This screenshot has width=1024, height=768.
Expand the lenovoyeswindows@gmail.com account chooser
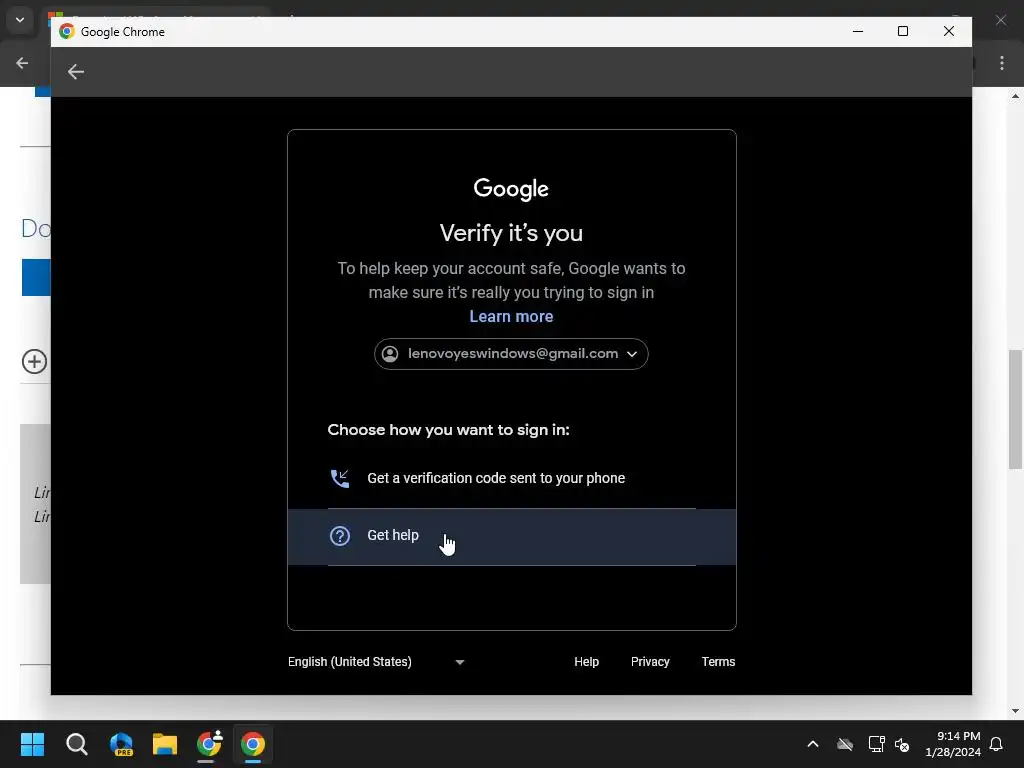pyautogui.click(x=511, y=354)
